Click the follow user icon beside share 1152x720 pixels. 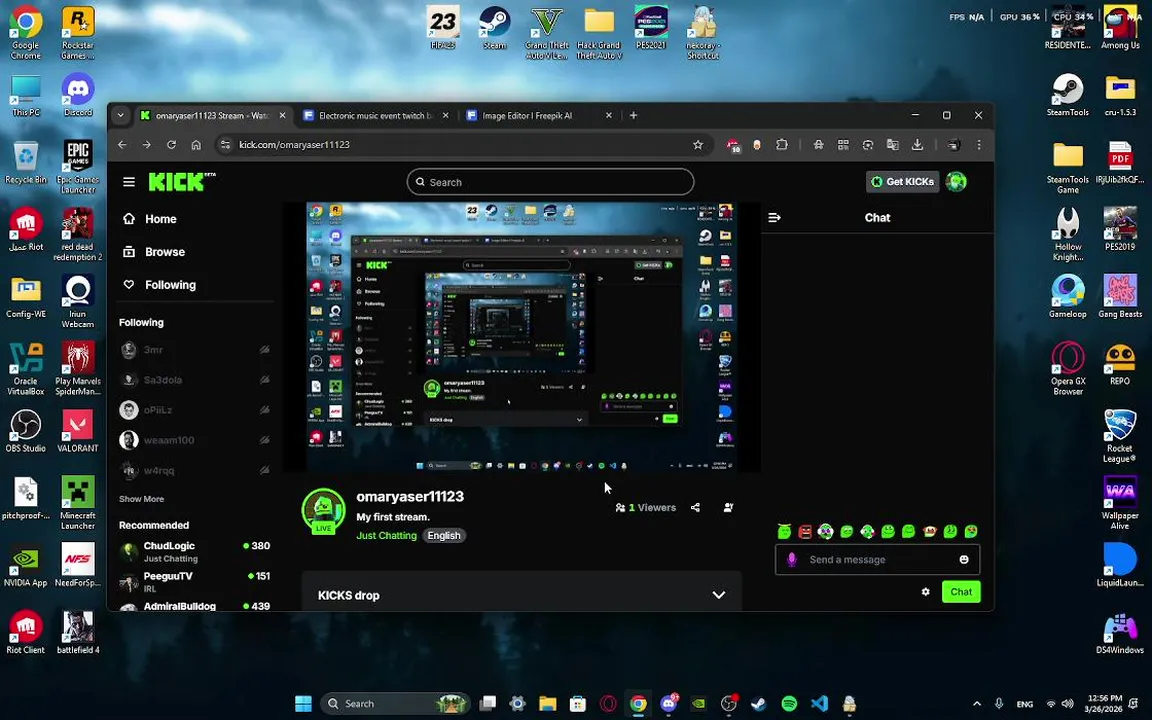(728, 508)
